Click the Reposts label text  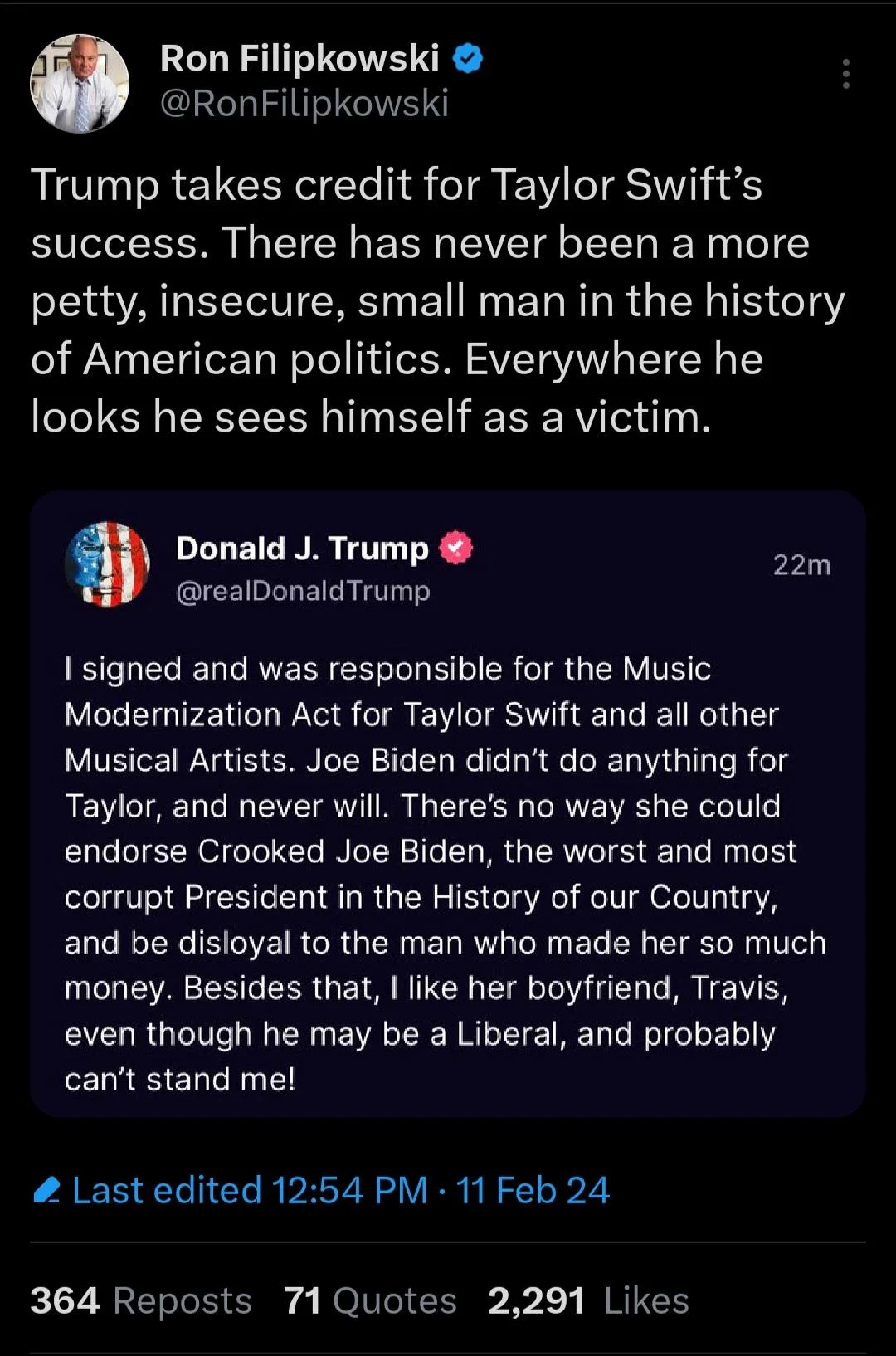pyautogui.click(x=182, y=1300)
